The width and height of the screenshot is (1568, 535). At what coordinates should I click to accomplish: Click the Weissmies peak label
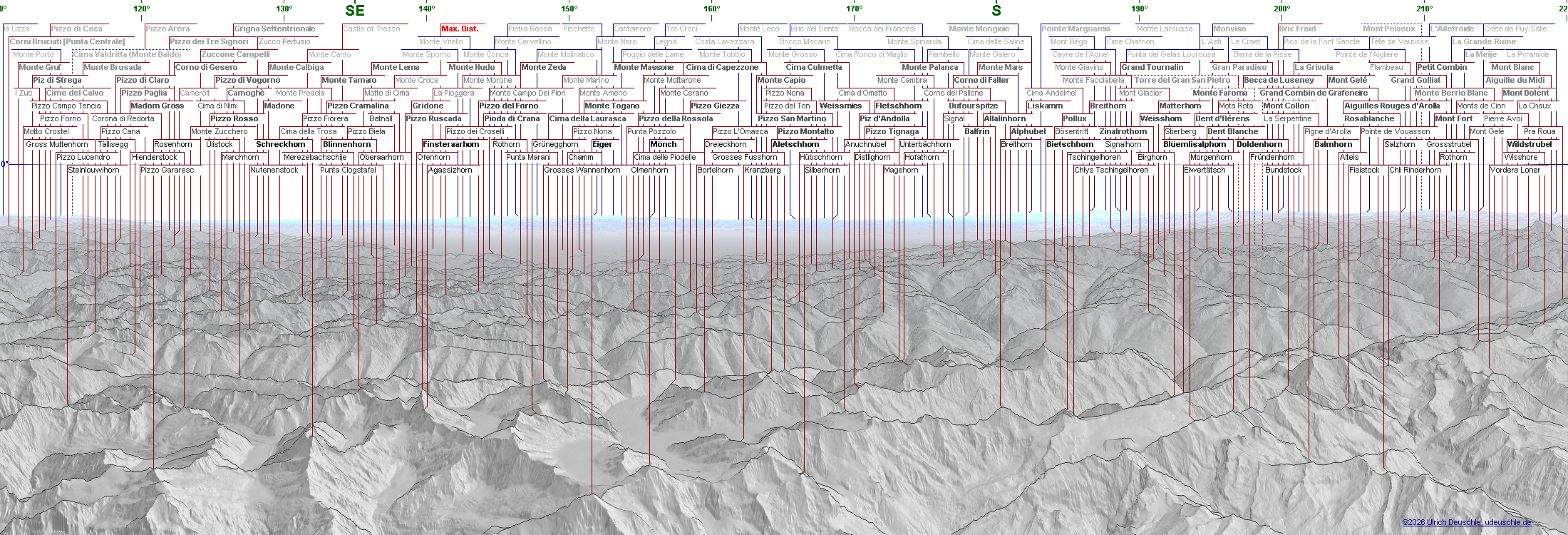[840, 106]
